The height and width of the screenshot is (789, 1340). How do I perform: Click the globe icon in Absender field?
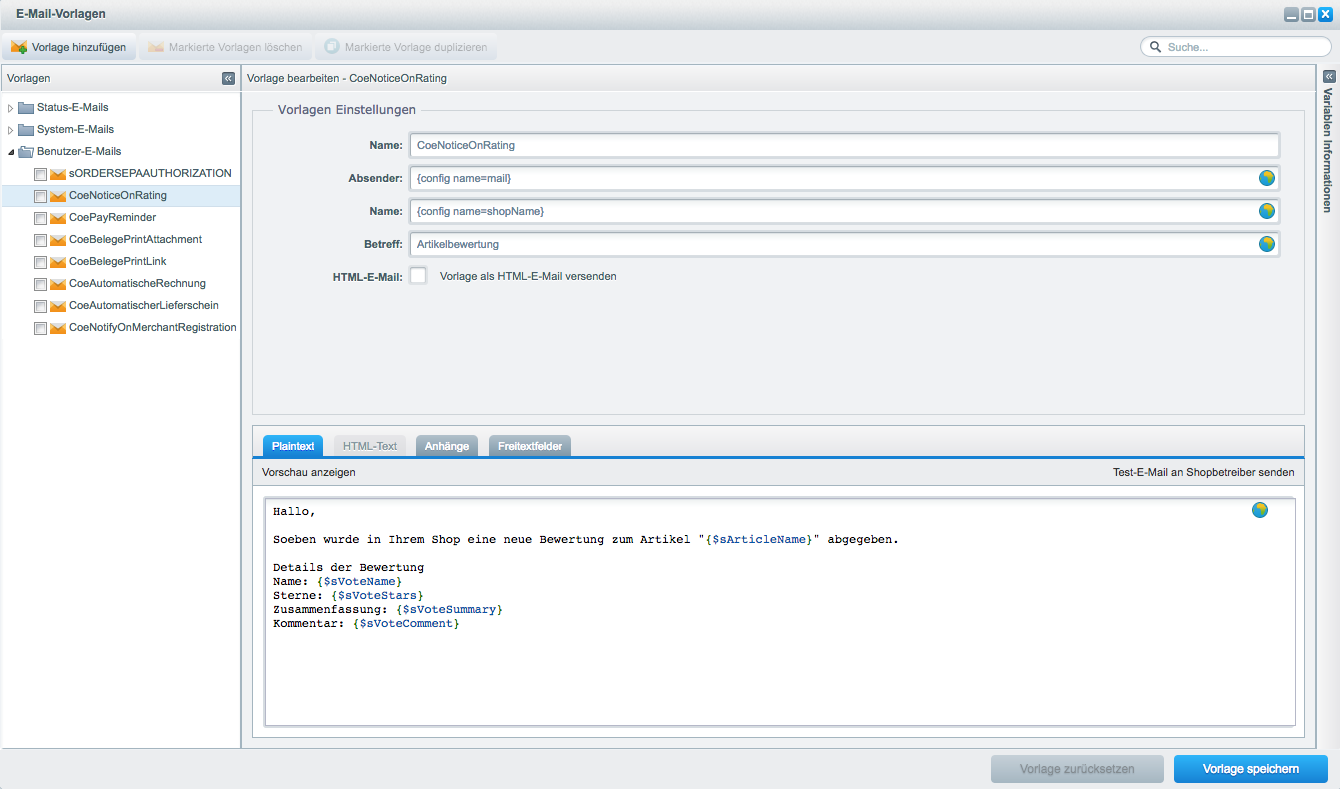1266,178
